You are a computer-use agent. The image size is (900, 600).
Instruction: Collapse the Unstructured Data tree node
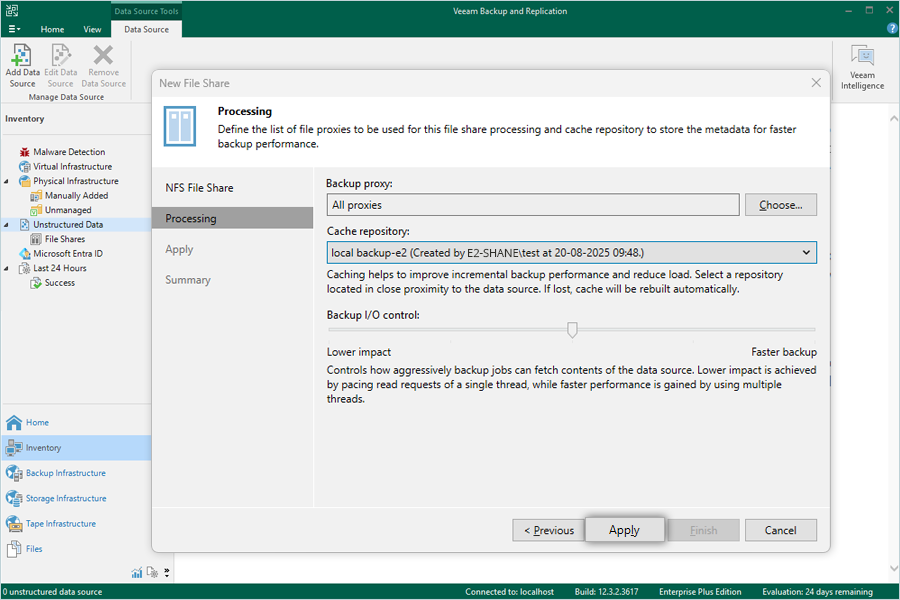click(6, 225)
